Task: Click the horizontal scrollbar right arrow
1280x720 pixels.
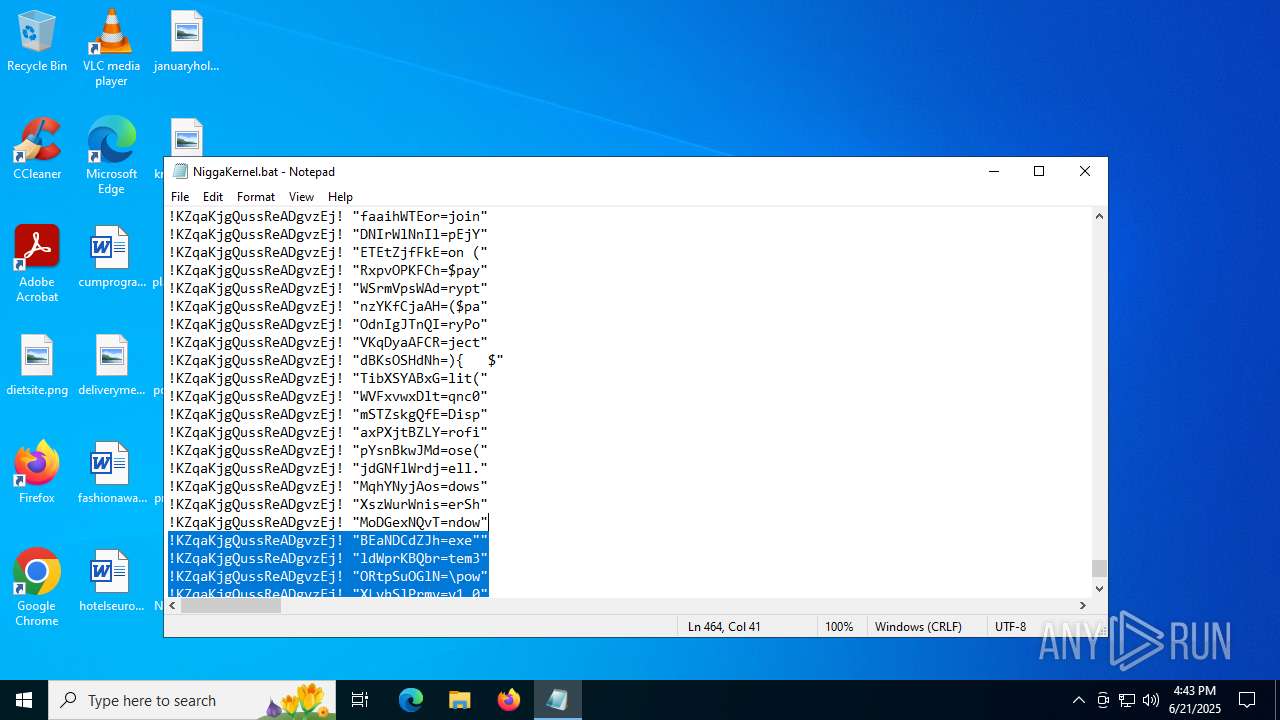Action: (1082, 605)
